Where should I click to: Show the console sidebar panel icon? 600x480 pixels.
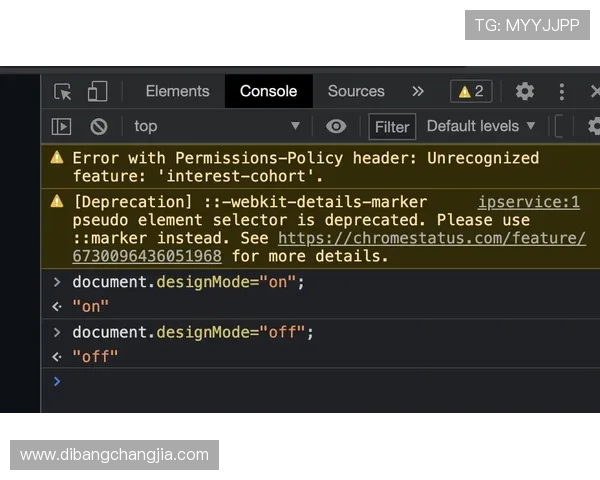point(62,126)
